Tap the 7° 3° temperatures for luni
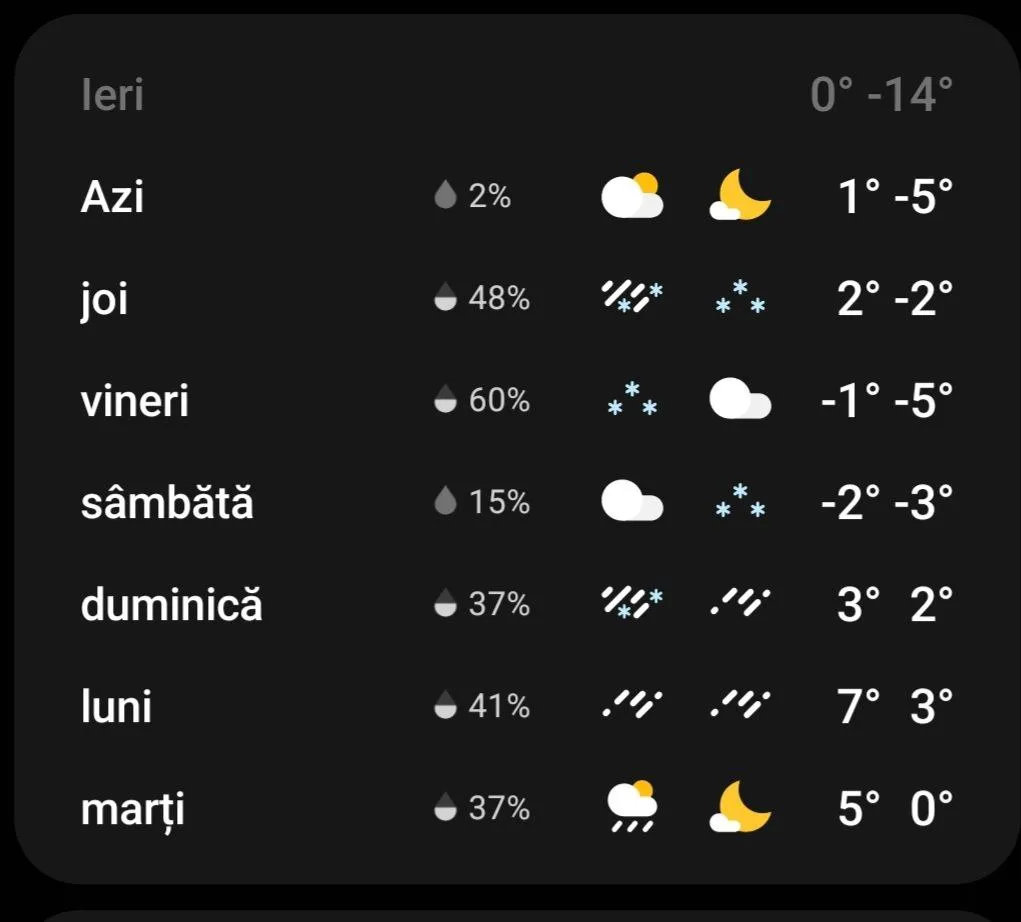Image resolution: width=1021 pixels, height=922 pixels. pyautogui.click(x=895, y=706)
